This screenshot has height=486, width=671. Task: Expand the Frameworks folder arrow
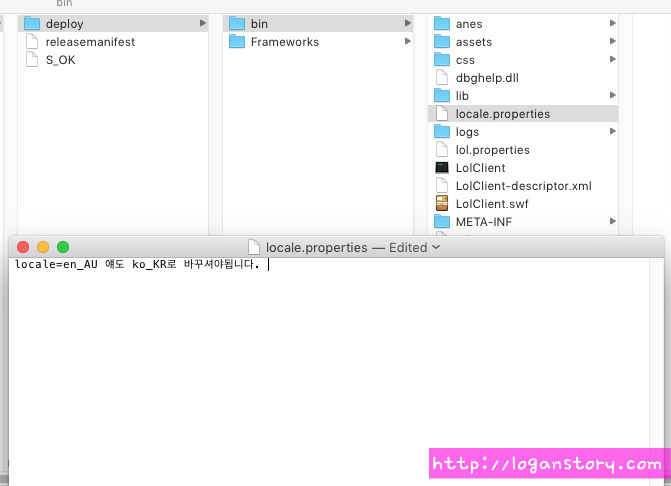tap(408, 41)
